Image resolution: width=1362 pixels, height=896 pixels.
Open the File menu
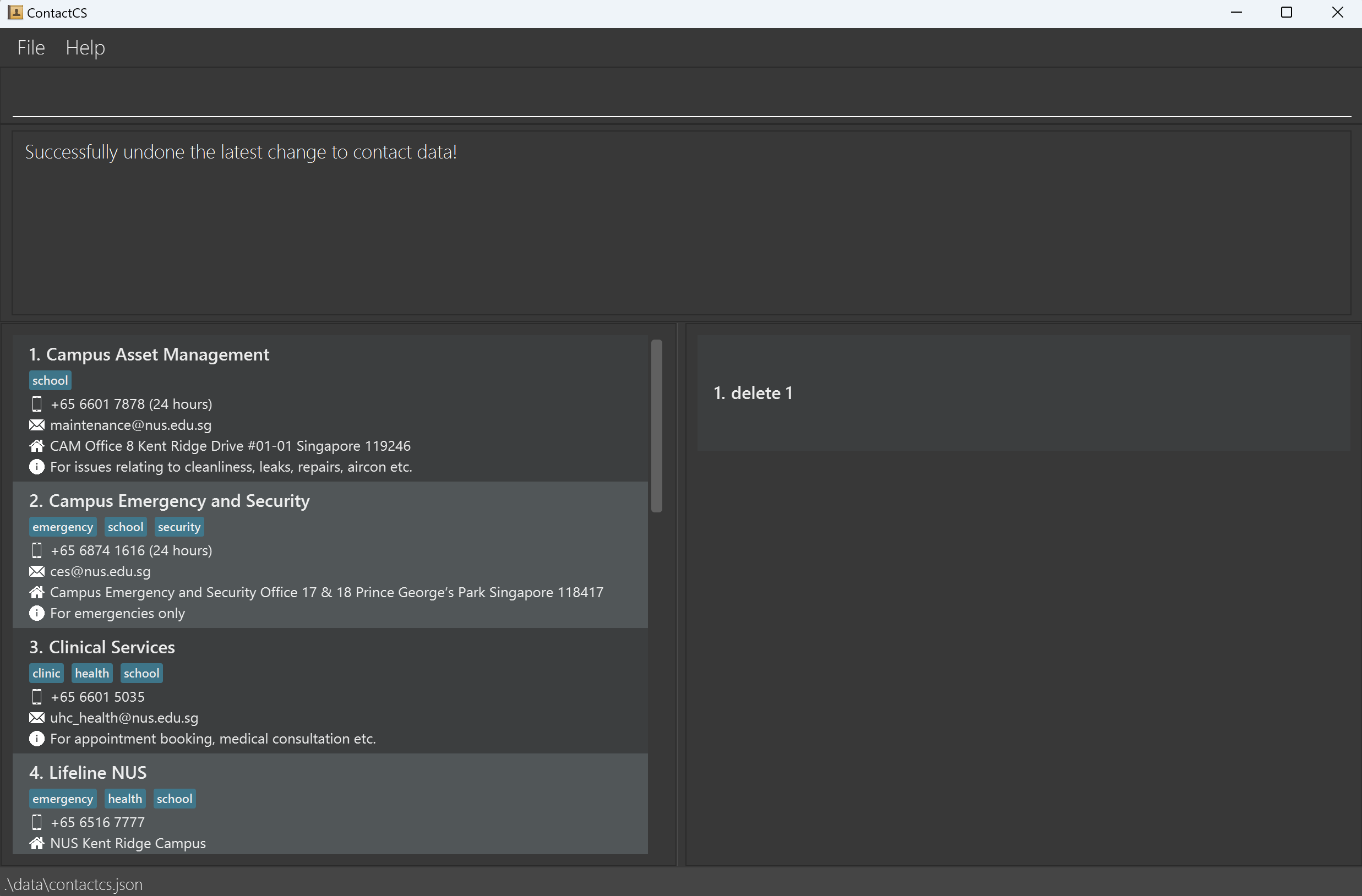31,47
